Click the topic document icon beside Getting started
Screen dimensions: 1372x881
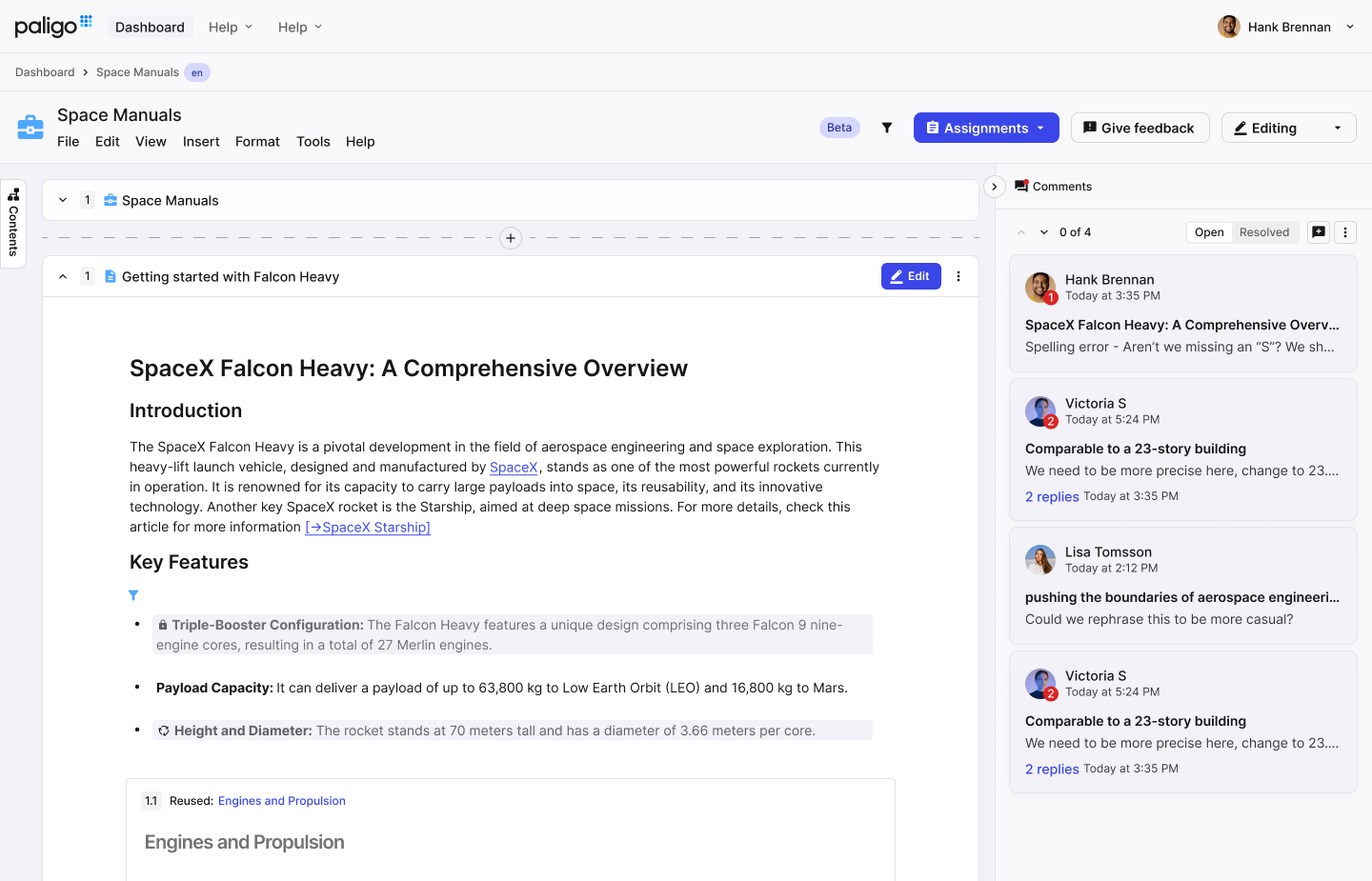[111, 276]
